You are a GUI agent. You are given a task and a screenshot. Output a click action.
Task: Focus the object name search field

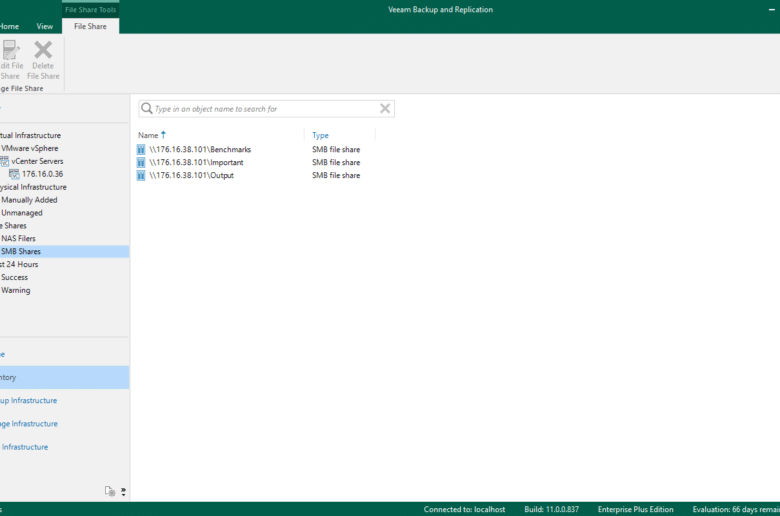(267, 108)
